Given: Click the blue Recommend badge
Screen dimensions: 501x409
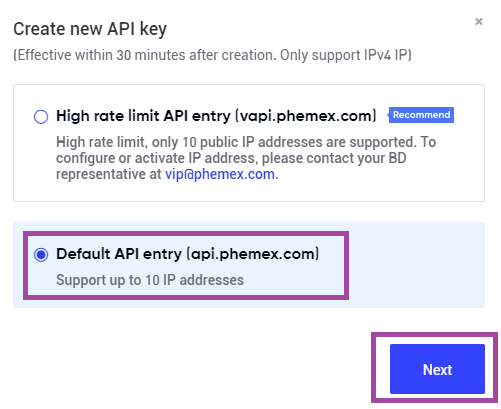Looking at the screenshot, I should [421, 115].
